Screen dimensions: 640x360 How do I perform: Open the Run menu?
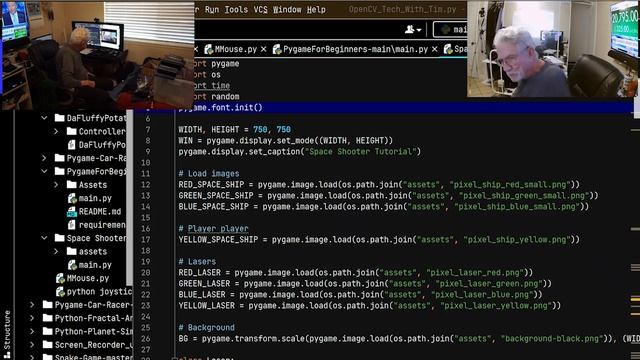[211, 9]
